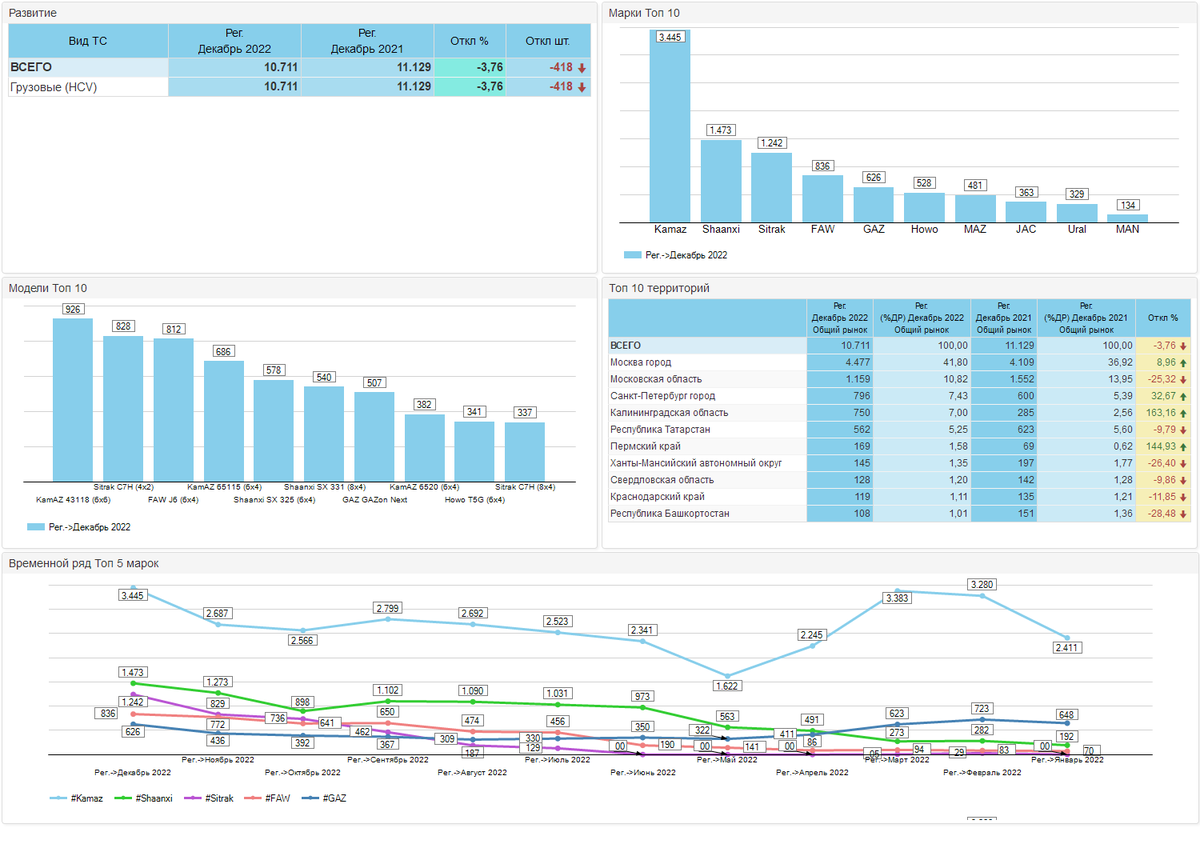Click green up arrow for Москва город
The image size is (1200, 848).
coord(1185,363)
